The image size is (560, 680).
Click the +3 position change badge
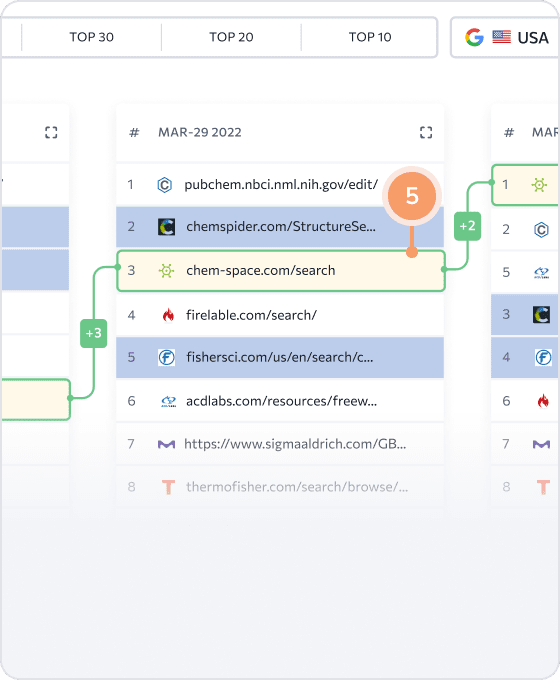click(94, 333)
